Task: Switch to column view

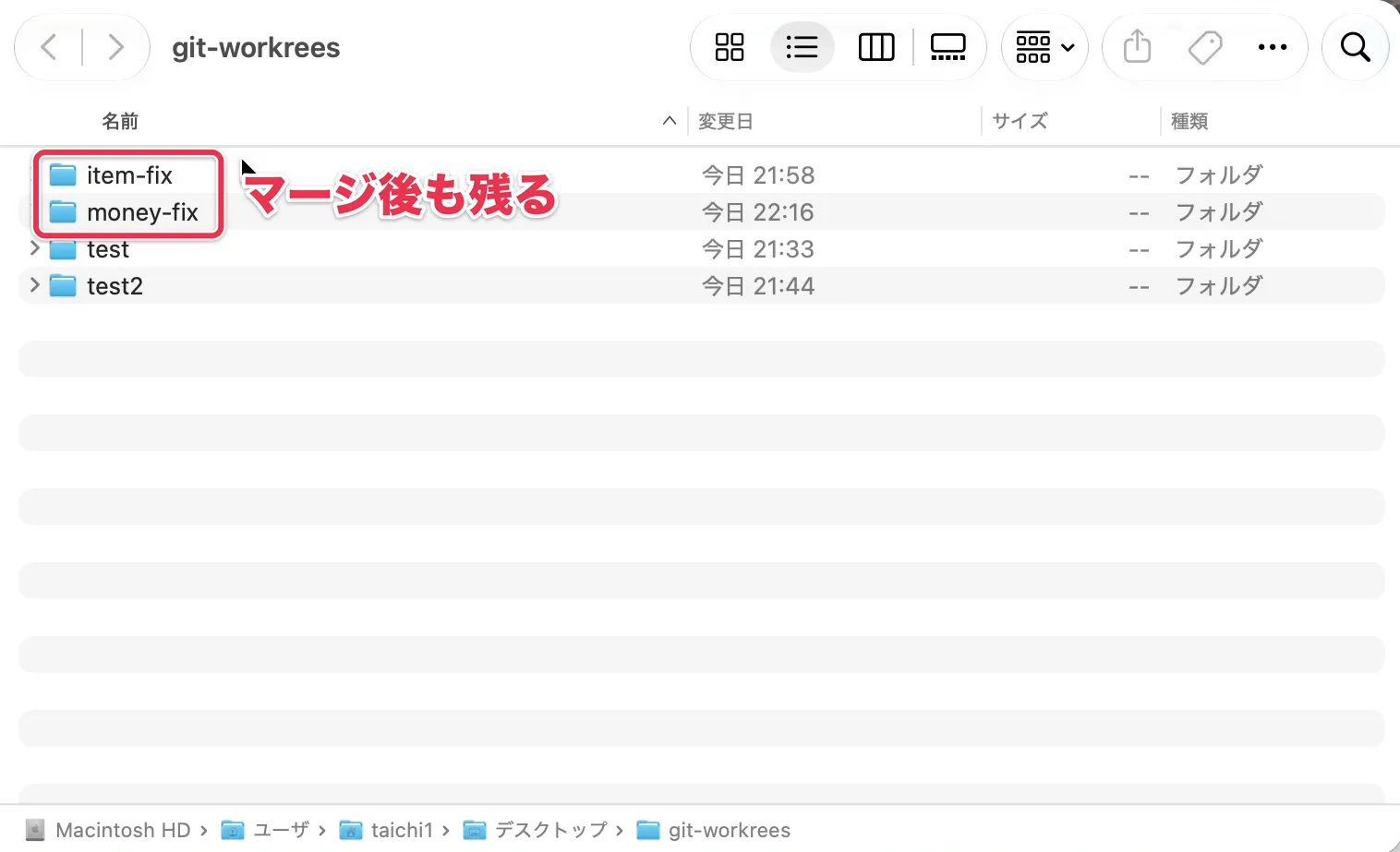Action: 876,47
